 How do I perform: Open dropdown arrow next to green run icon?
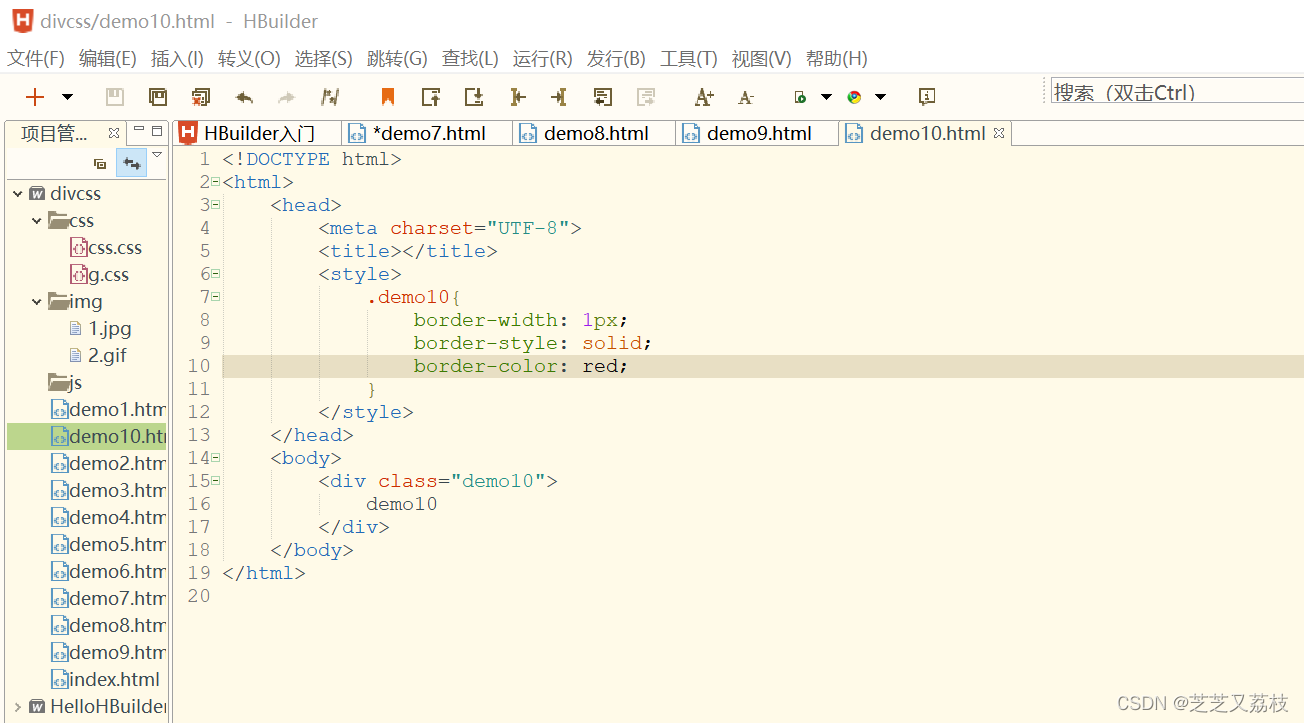click(826, 97)
